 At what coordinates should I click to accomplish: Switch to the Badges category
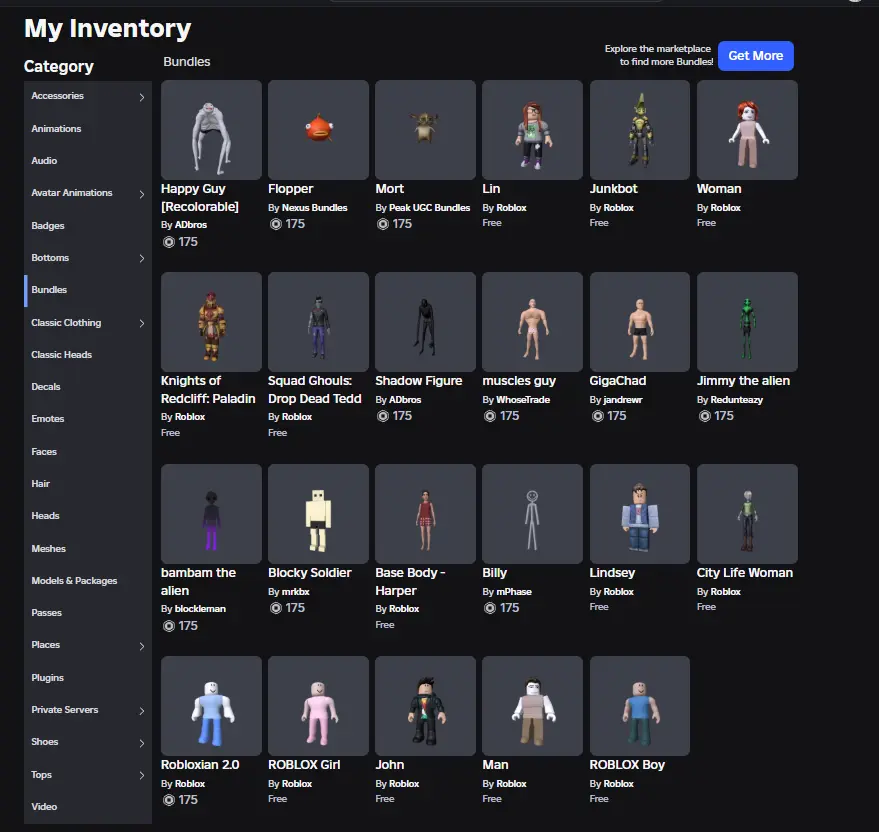(x=48, y=226)
